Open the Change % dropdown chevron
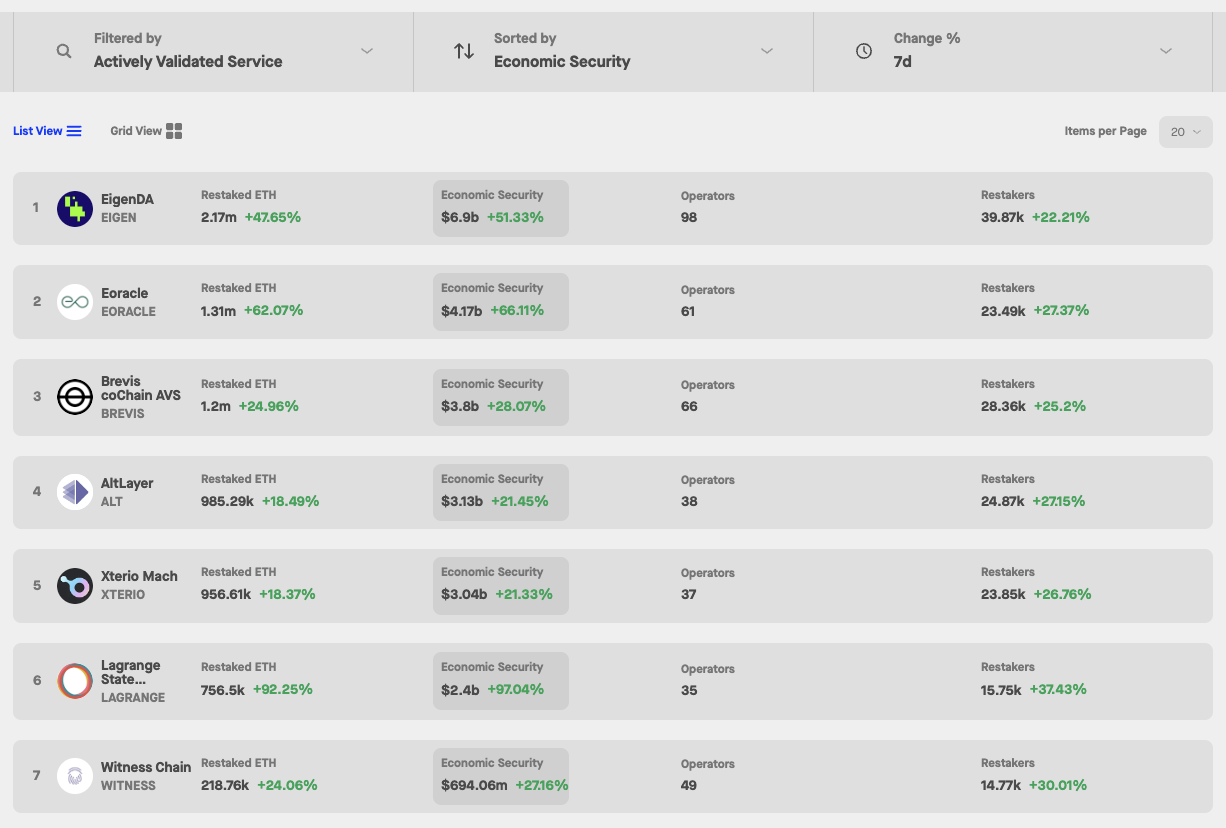This screenshot has height=828, width=1226. coord(1166,51)
